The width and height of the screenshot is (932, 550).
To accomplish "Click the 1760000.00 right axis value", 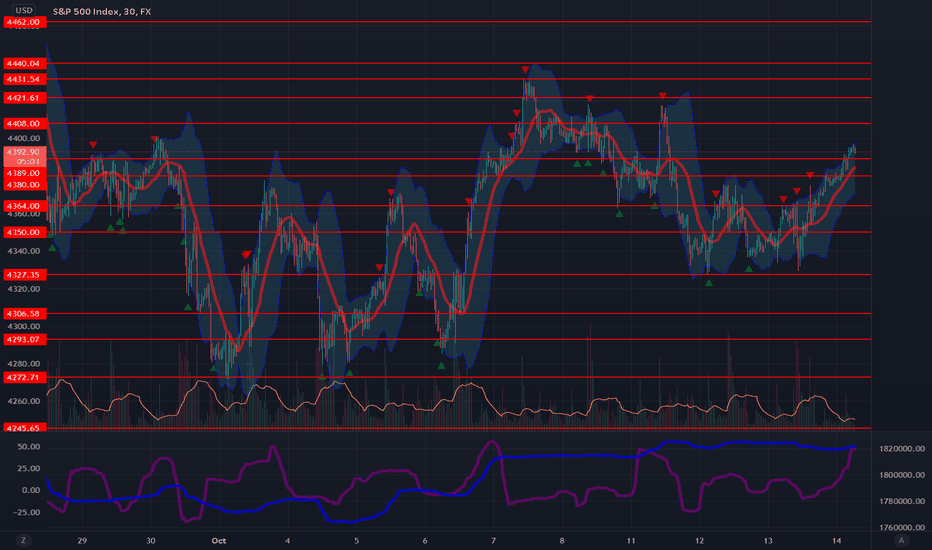I will [901, 527].
